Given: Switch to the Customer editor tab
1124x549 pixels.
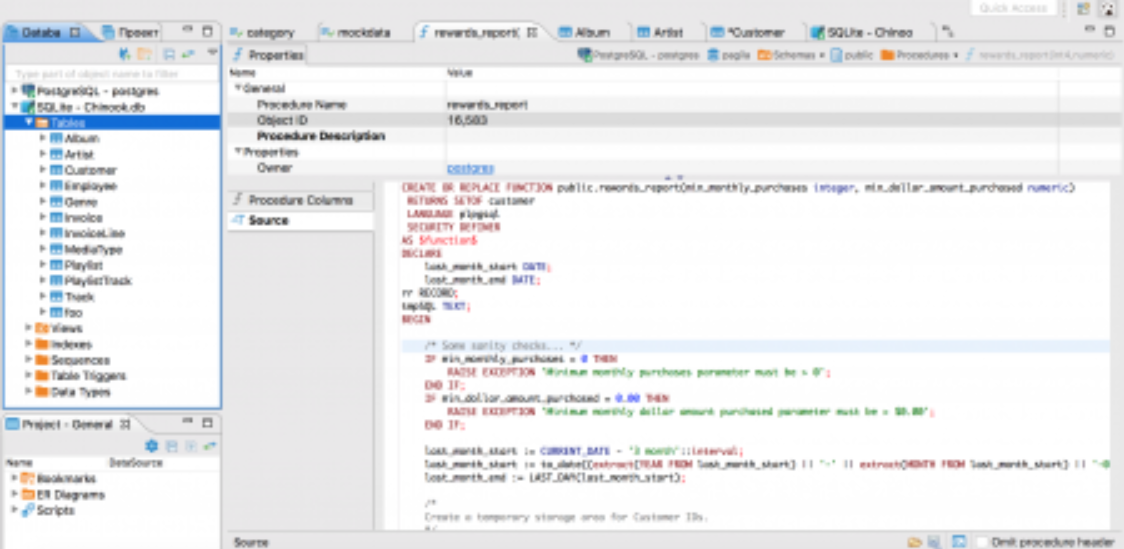Looking at the screenshot, I should (x=754, y=32).
